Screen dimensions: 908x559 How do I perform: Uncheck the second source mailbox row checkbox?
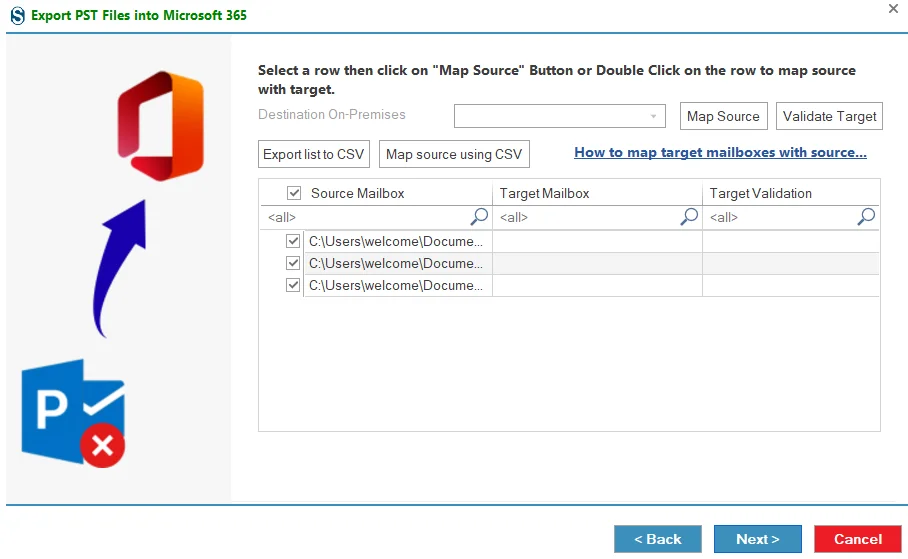[x=293, y=263]
